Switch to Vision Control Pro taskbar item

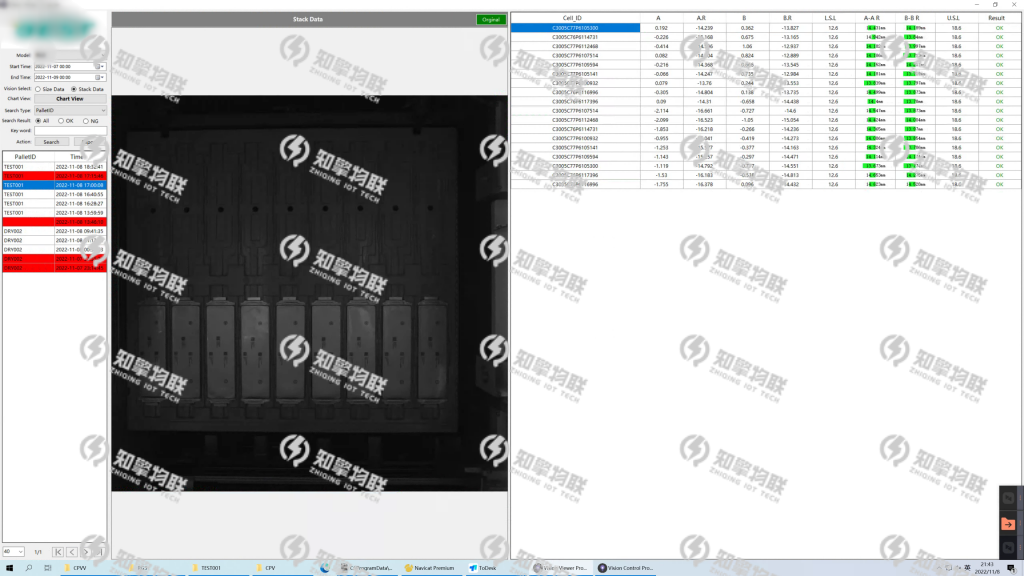626,568
